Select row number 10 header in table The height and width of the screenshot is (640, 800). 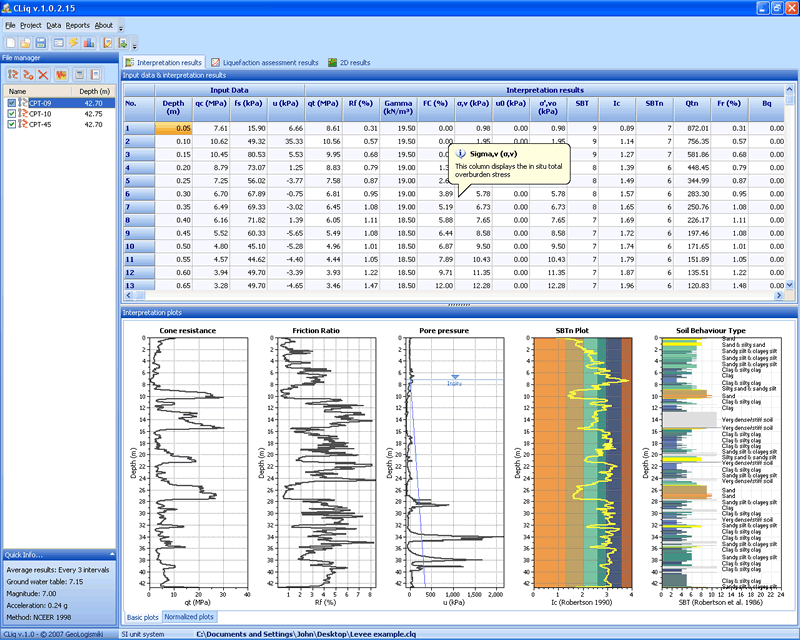click(x=139, y=247)
